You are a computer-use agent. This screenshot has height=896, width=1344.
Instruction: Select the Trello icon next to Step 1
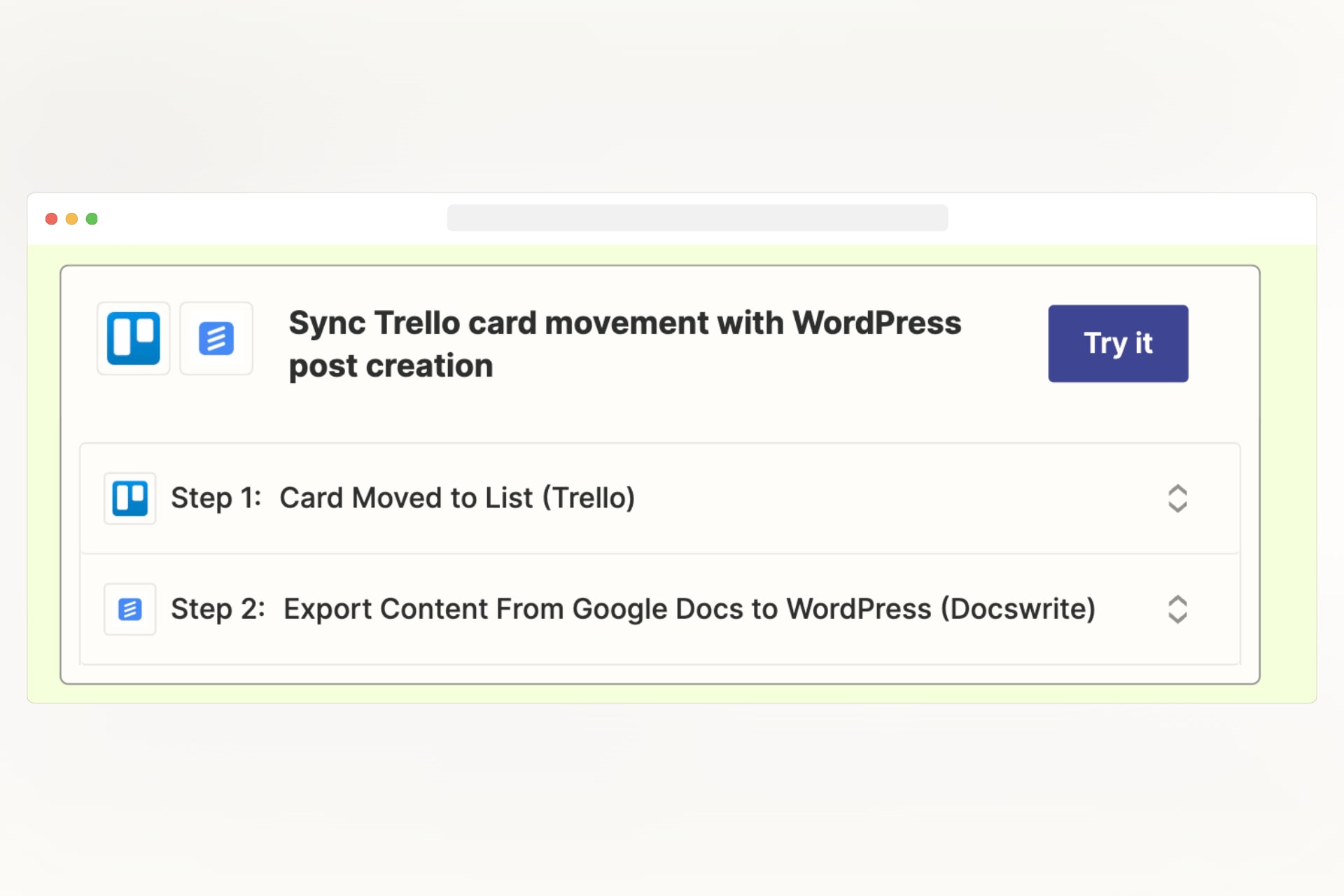129,498
